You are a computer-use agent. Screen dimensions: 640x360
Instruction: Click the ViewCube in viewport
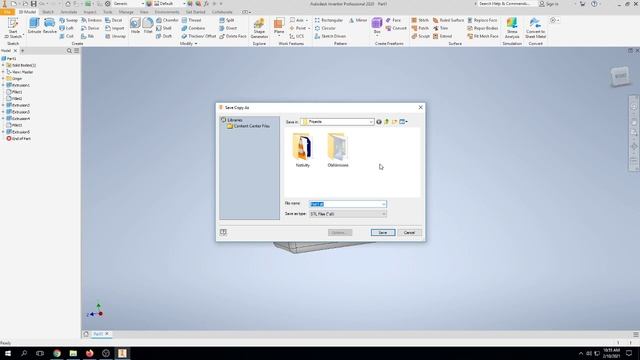click(620, 76)
